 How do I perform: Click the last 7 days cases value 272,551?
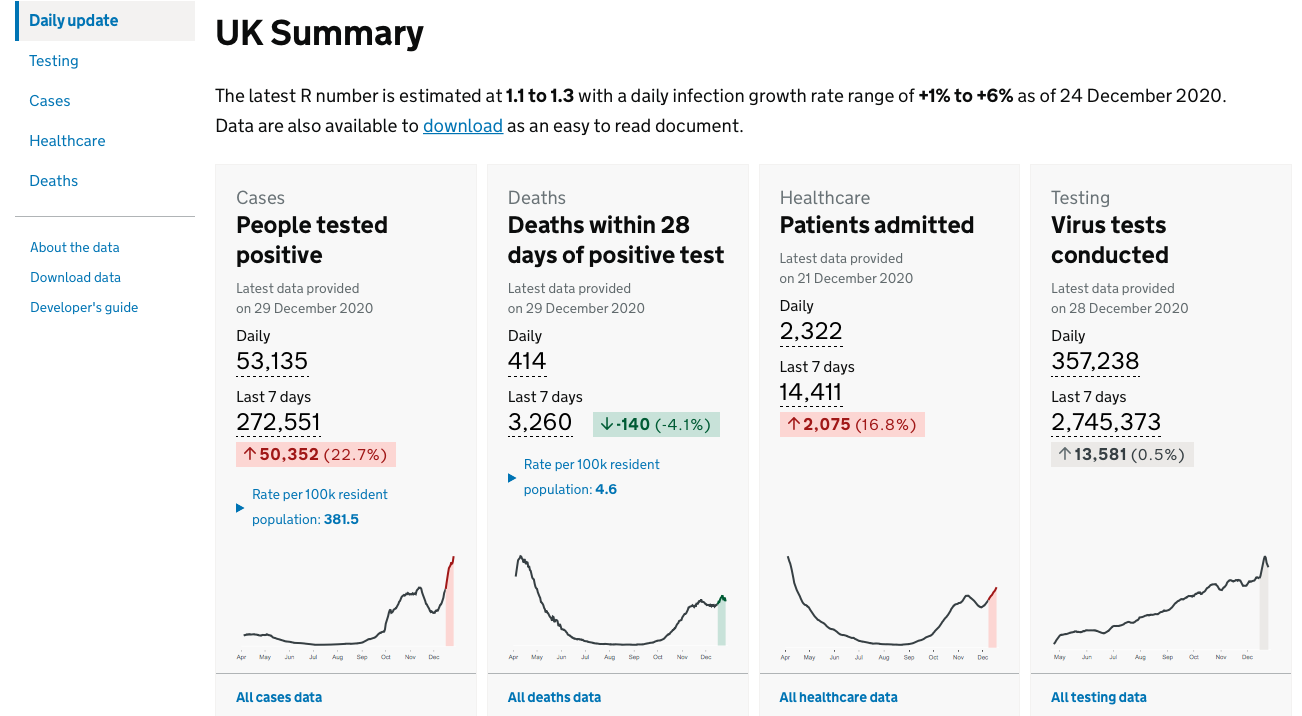pyautogui.click(x=278, y=422)
